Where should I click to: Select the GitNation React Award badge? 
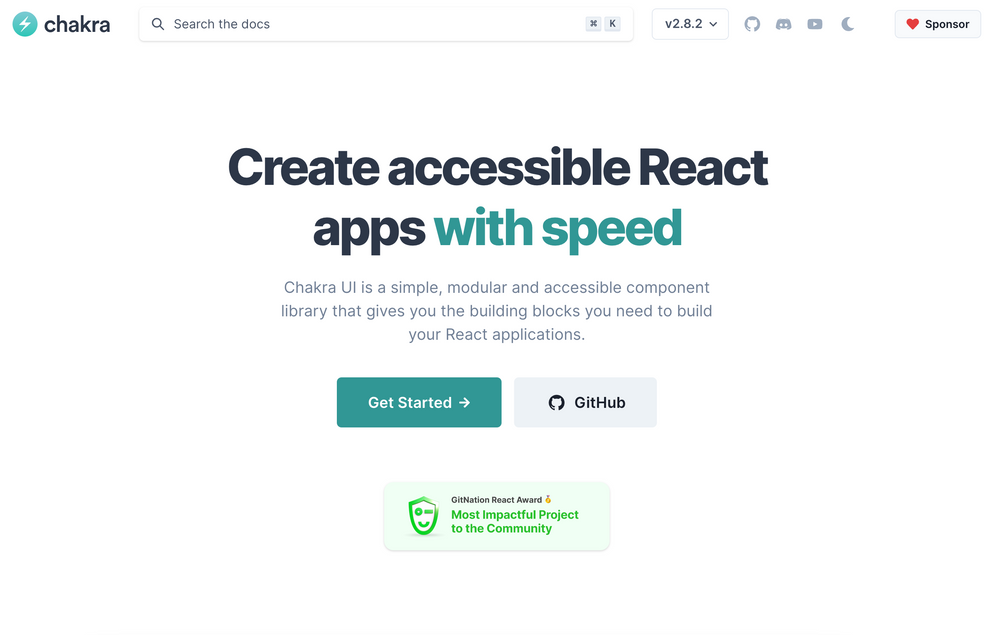(x=497, y=516)
